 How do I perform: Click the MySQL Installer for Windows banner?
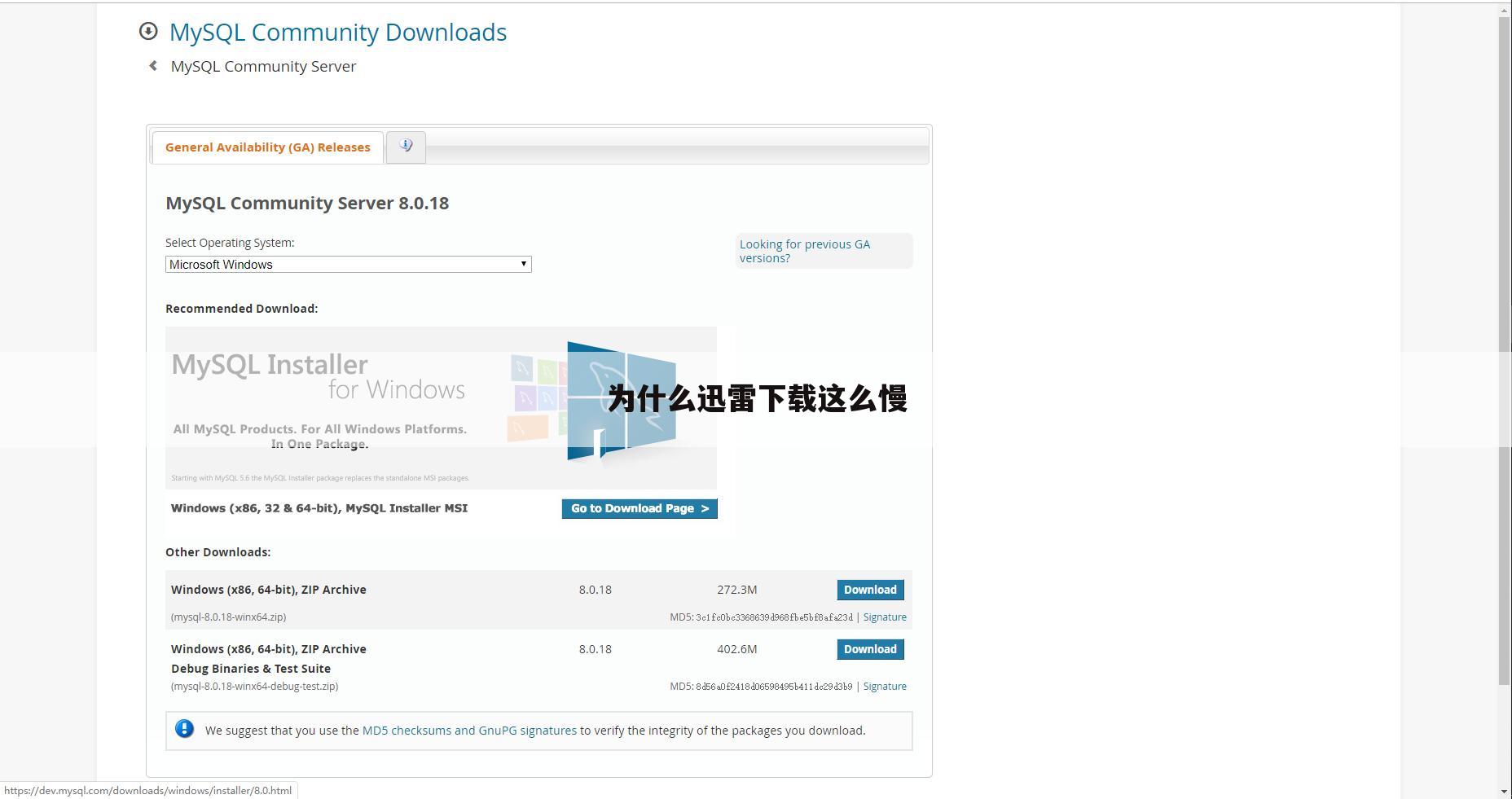pos(441,408)
